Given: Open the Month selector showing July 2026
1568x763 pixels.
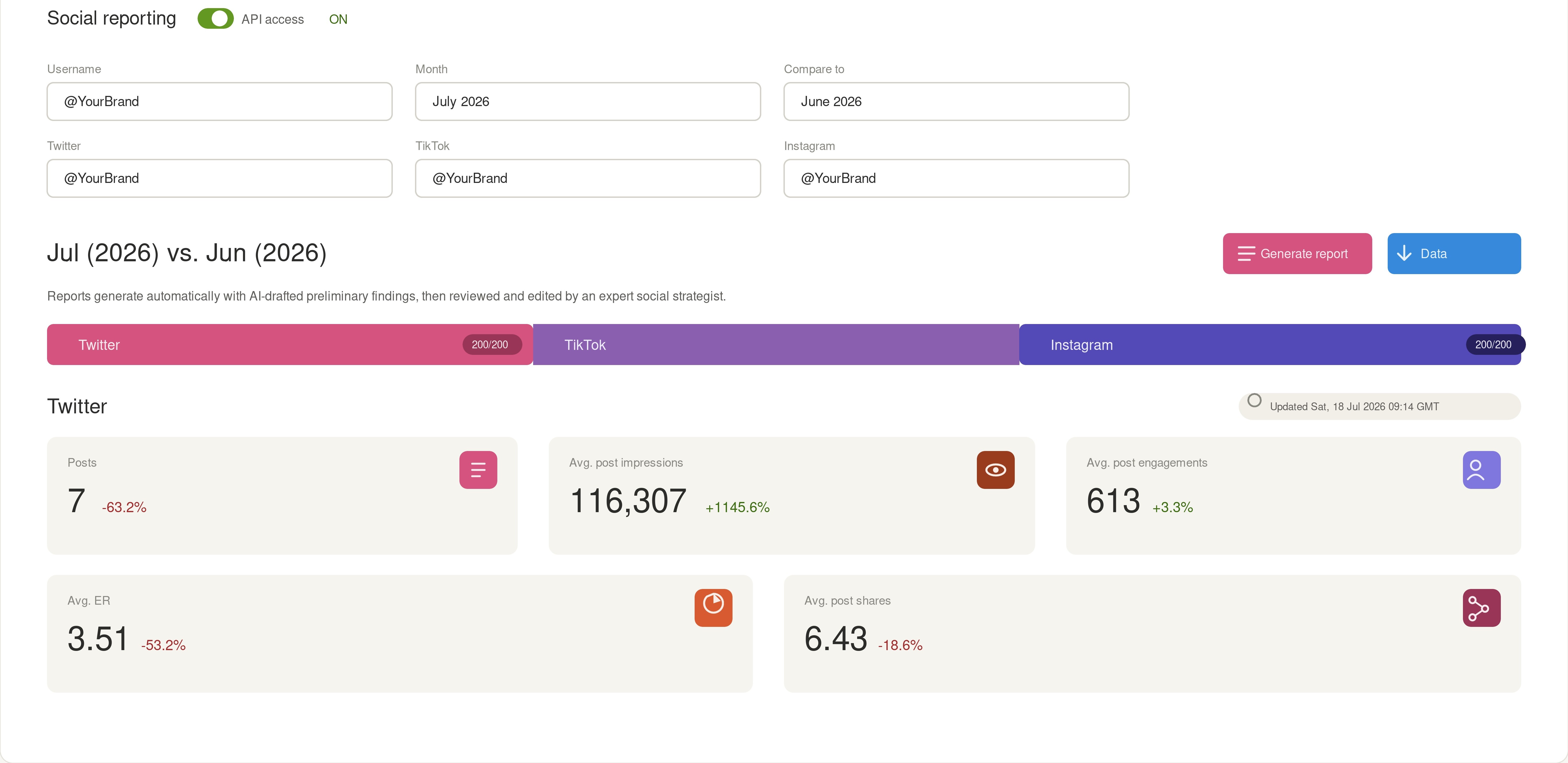Looking at the screenshot, I should (588, 102).
